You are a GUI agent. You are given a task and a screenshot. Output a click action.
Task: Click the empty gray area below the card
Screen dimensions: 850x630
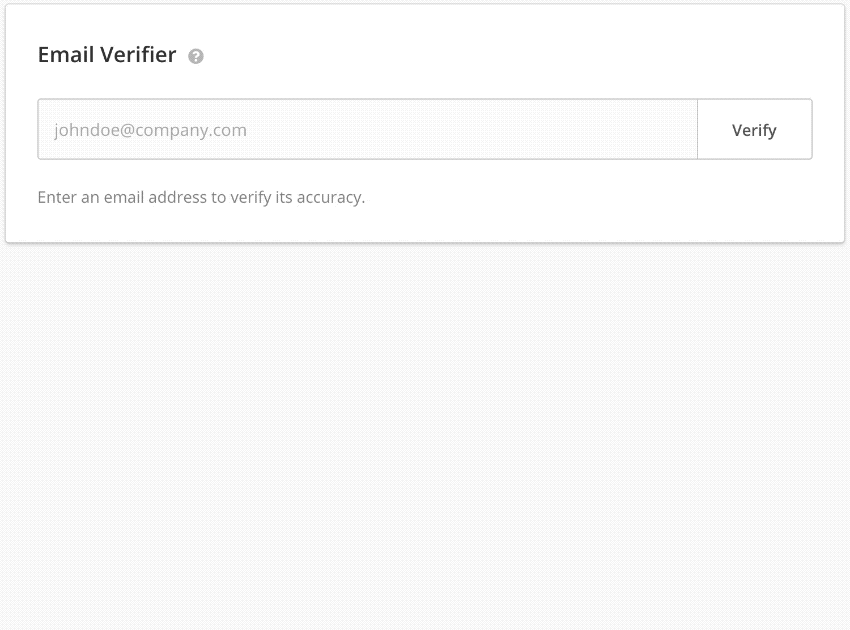tap(425, 434)
